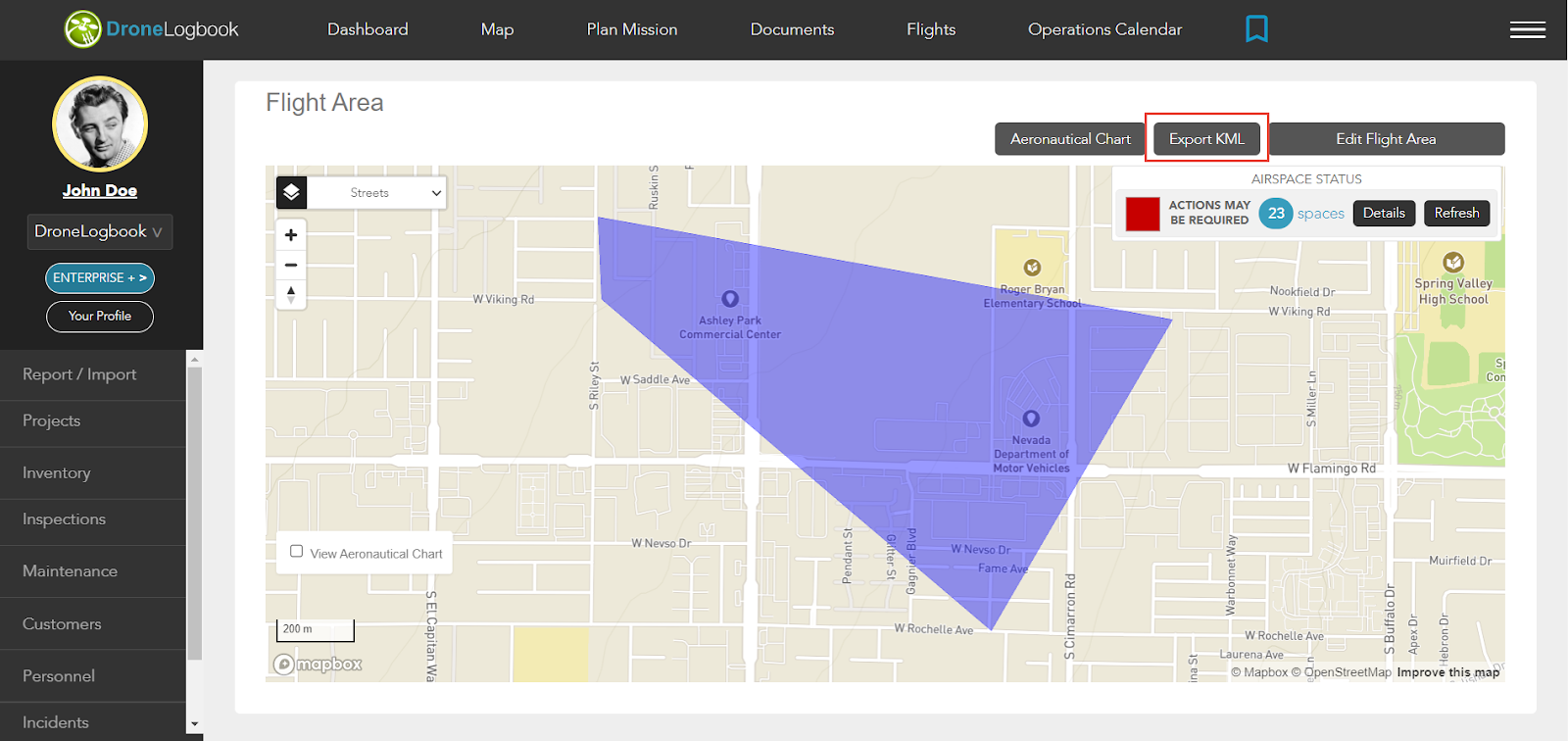This screenshot has height=741, width=1568.
Task: Open the Streets map style dropdown
Action: click(377, 193)
